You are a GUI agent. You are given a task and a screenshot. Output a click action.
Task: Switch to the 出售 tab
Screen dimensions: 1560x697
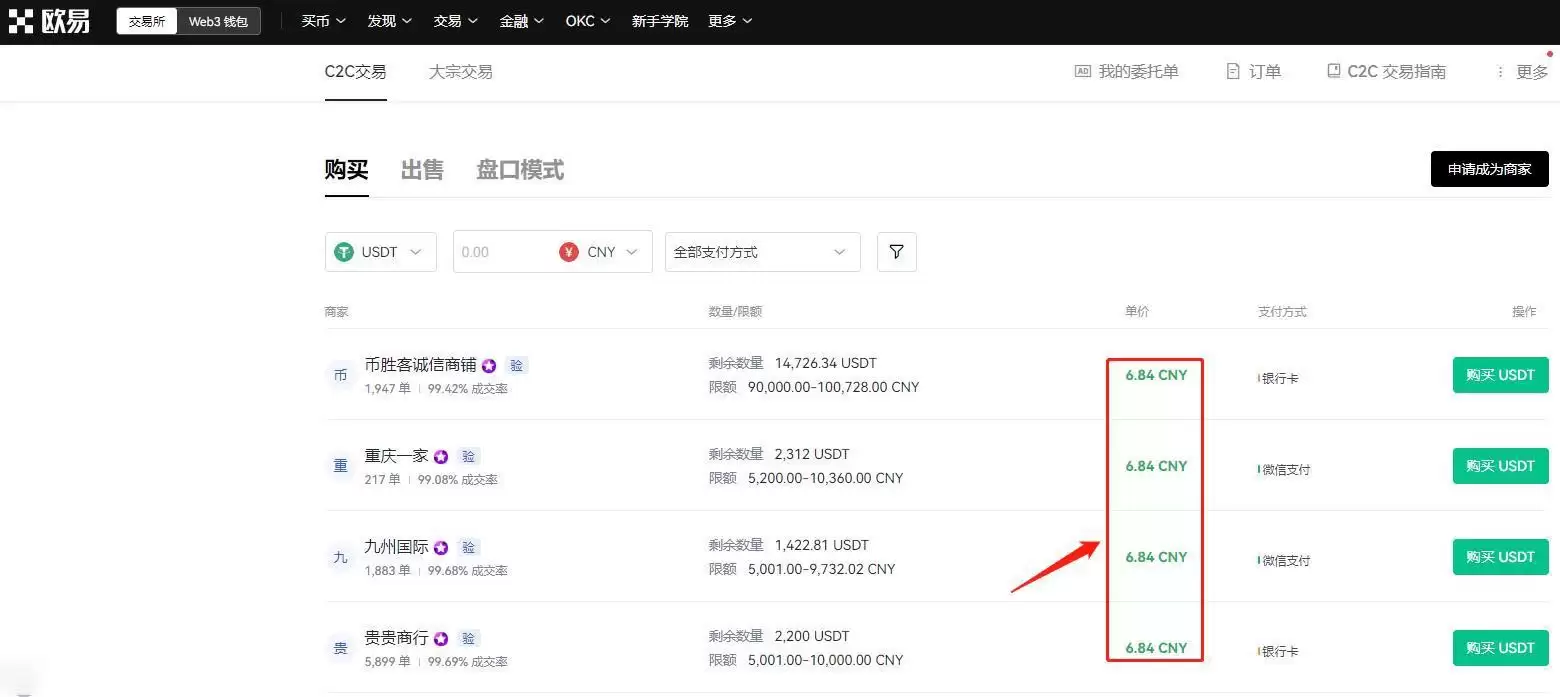(x=421, y=169)
